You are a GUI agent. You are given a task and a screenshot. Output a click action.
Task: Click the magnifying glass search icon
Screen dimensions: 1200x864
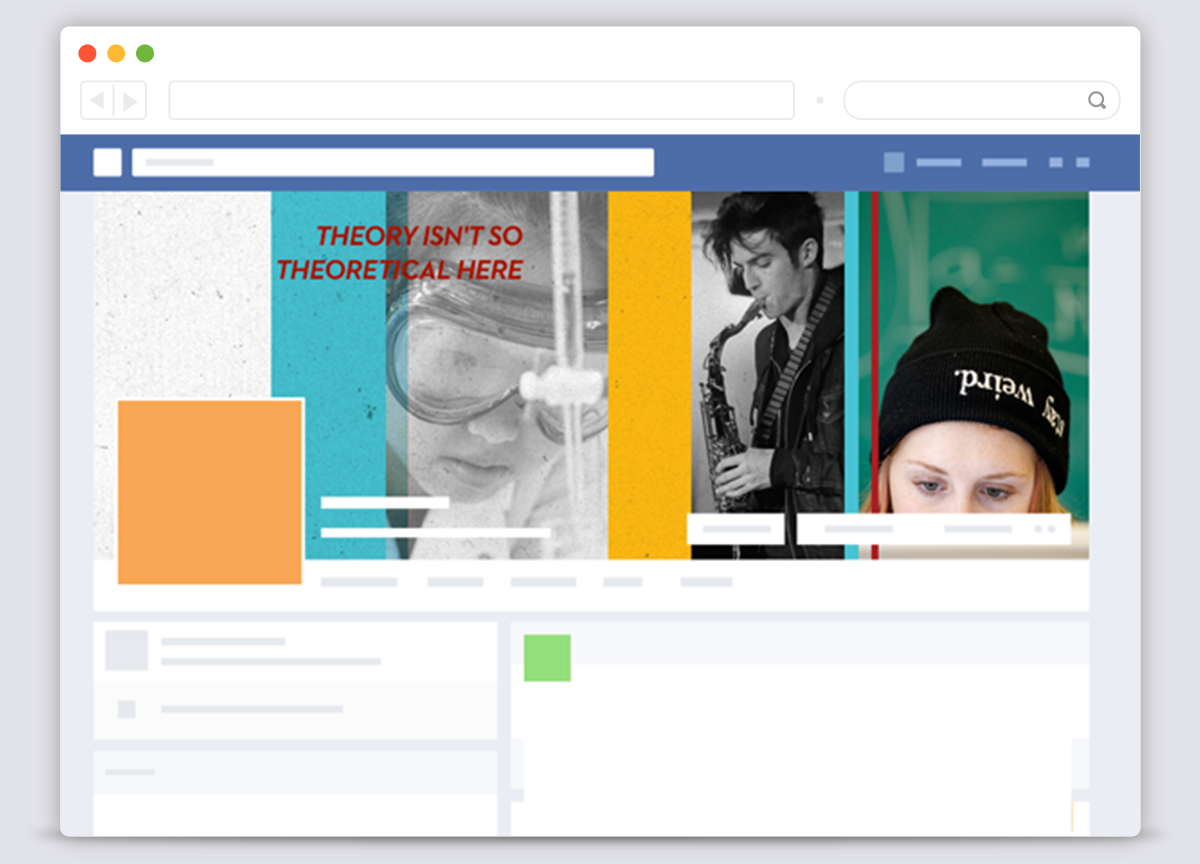[x=1097, y=100]
